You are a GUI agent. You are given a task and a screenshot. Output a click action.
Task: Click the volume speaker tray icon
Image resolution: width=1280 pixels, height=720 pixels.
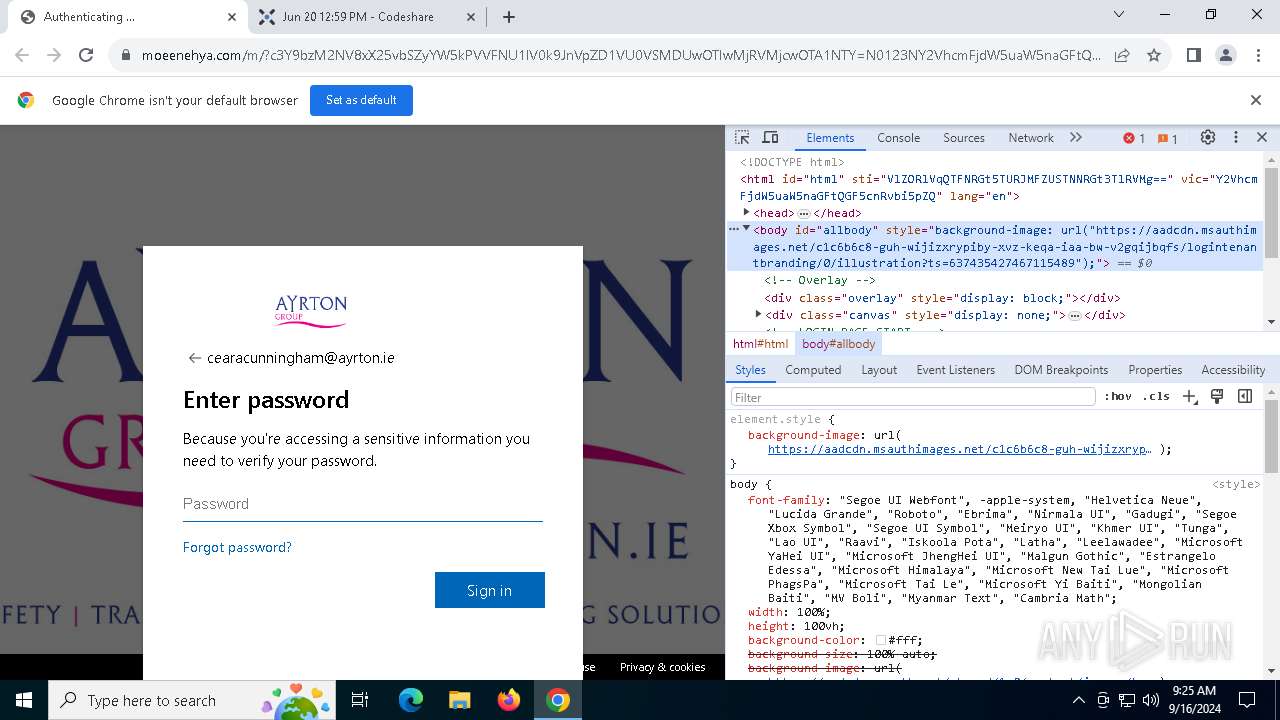tap(1151, 700)
